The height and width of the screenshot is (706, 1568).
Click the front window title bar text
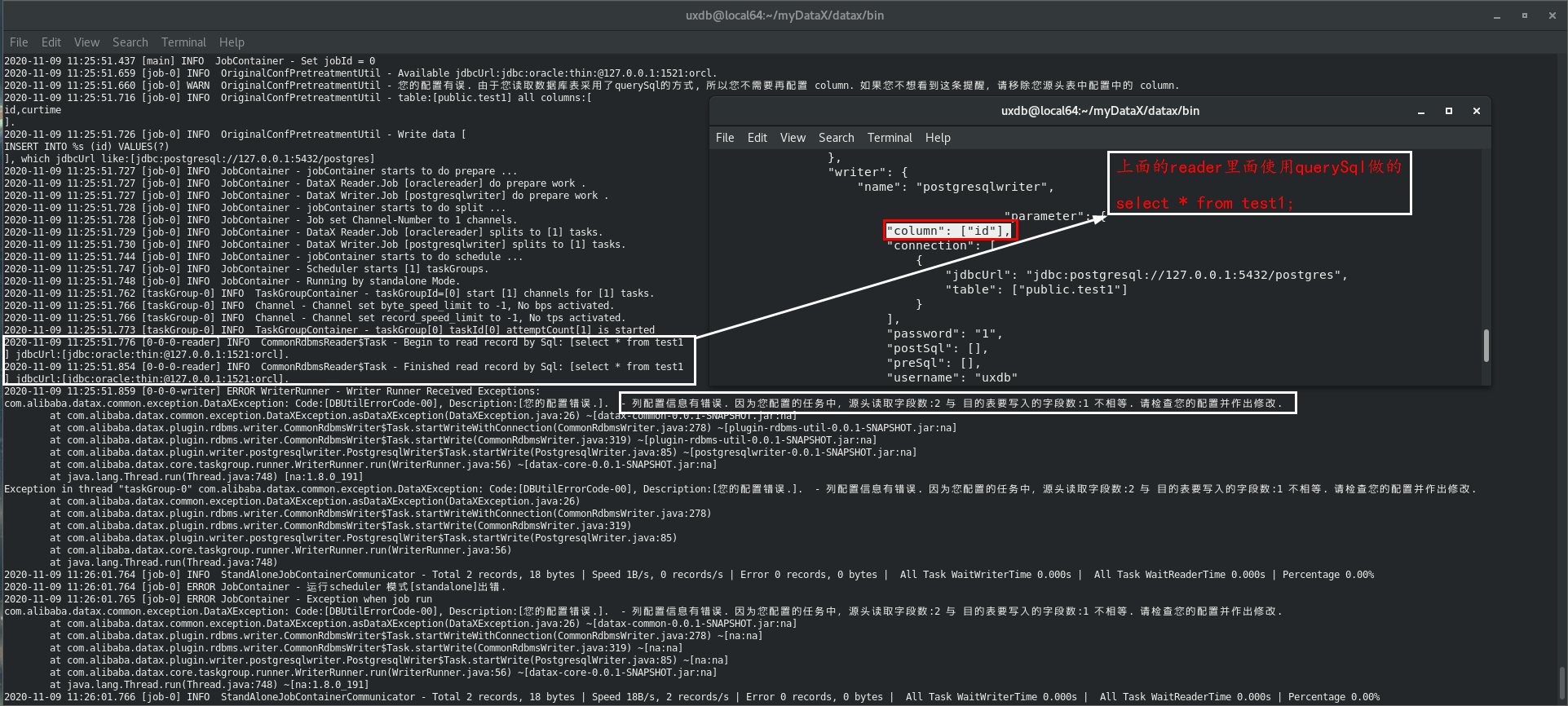coord(1100,111)
